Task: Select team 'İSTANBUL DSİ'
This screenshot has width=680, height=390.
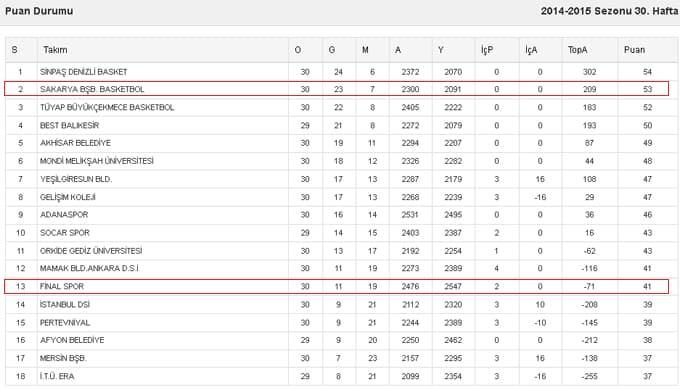Action: click(x=65, y=305)
